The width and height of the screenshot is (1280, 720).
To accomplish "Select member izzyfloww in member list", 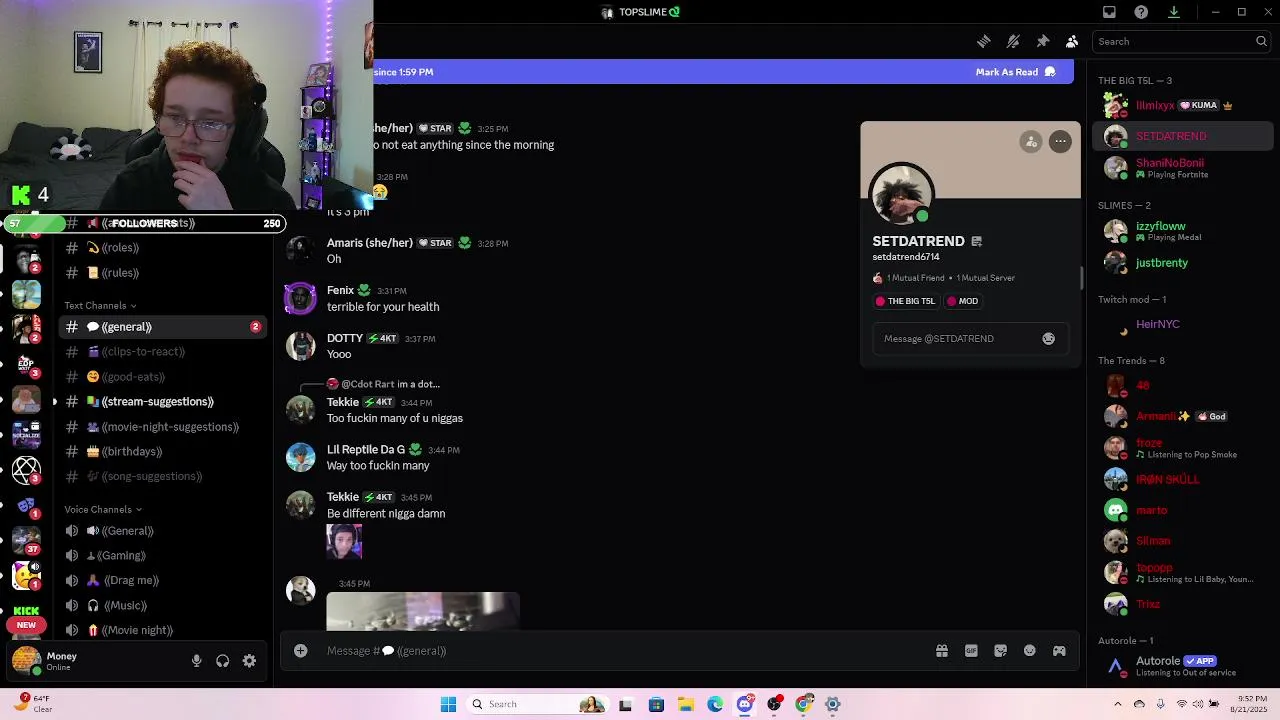I will coord(1184,231).
